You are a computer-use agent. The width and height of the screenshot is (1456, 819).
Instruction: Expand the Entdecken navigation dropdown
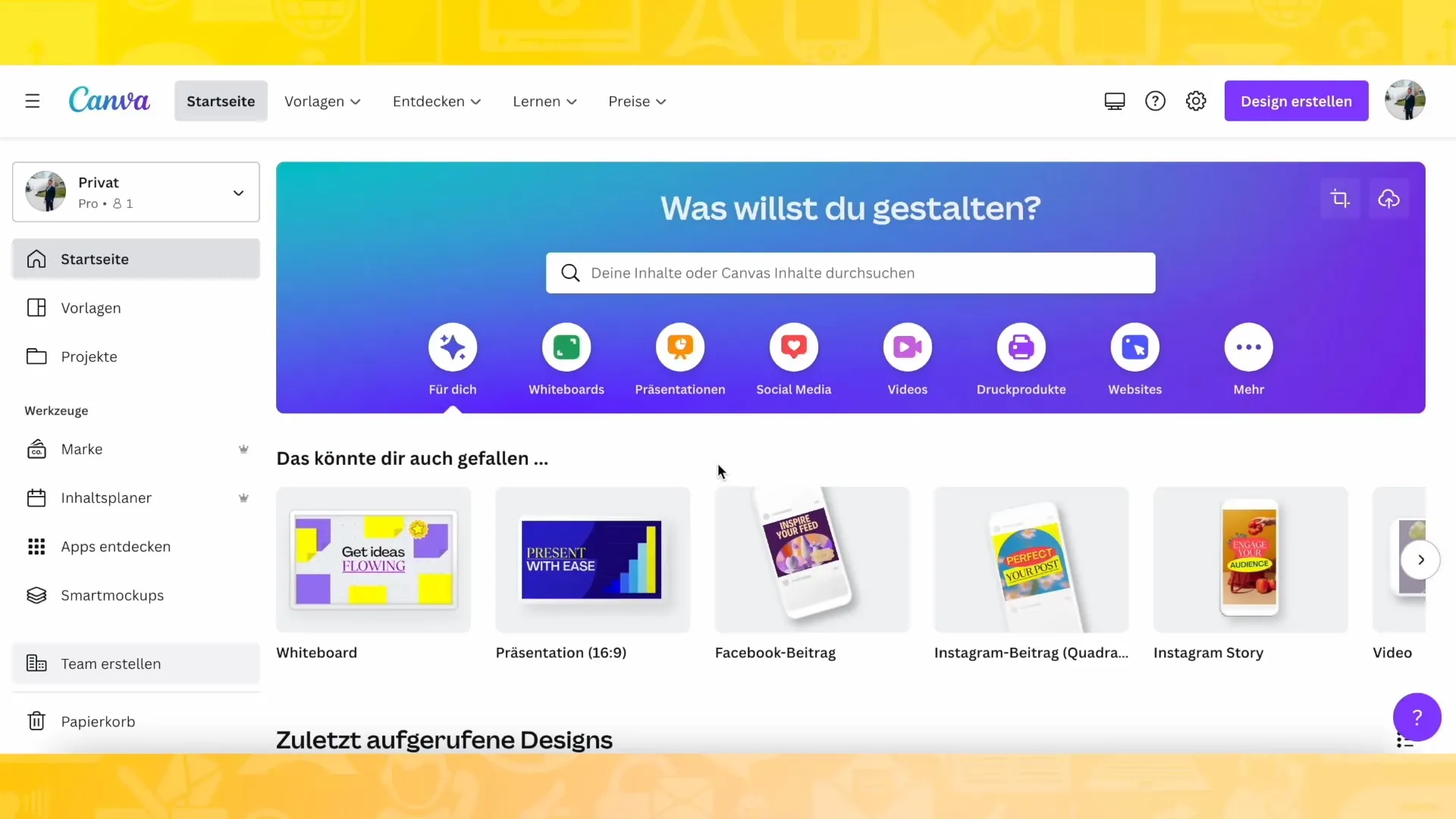pyautogui.click(x=436, y=101)
